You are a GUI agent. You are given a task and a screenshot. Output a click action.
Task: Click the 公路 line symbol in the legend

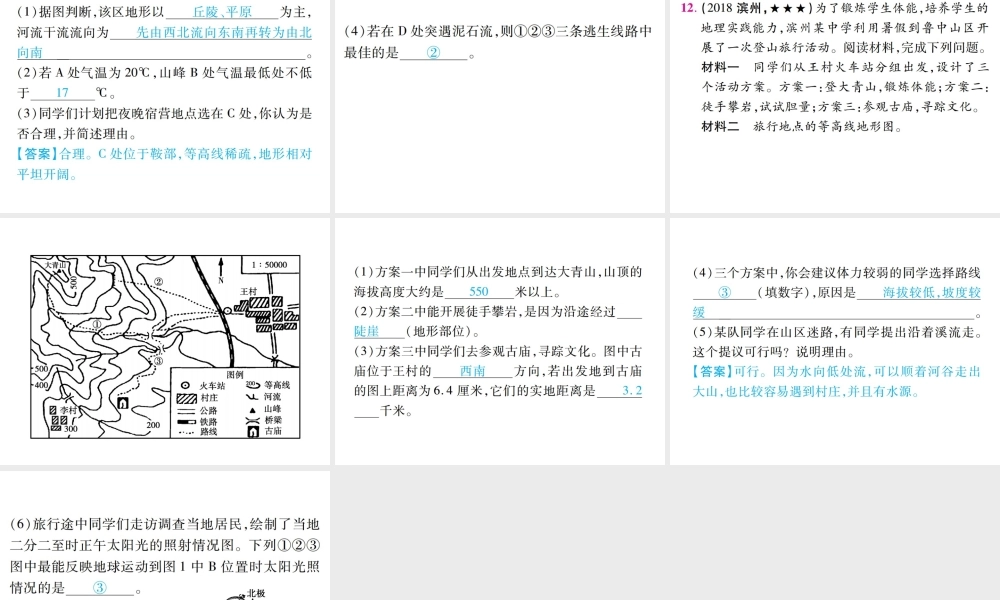click(x=187, y=411)
